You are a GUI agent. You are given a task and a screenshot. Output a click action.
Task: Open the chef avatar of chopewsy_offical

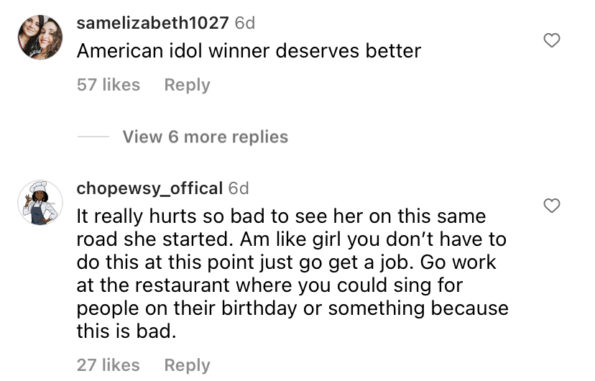point(40,203)
